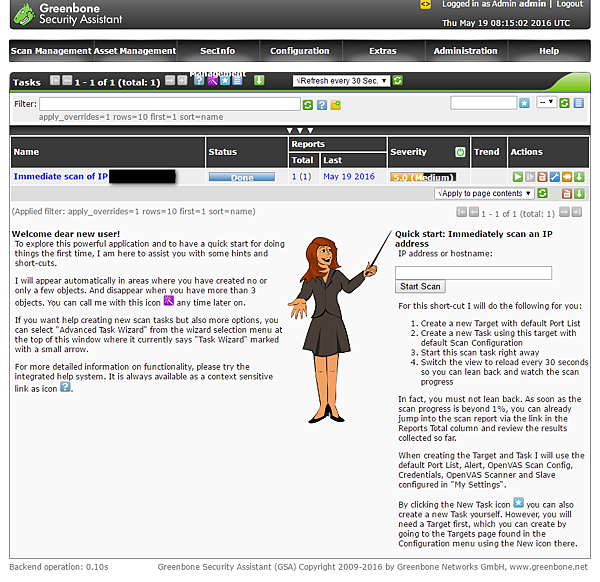
Task: Open Apply to page contents dropdown
Action: [x=484, y=193]
